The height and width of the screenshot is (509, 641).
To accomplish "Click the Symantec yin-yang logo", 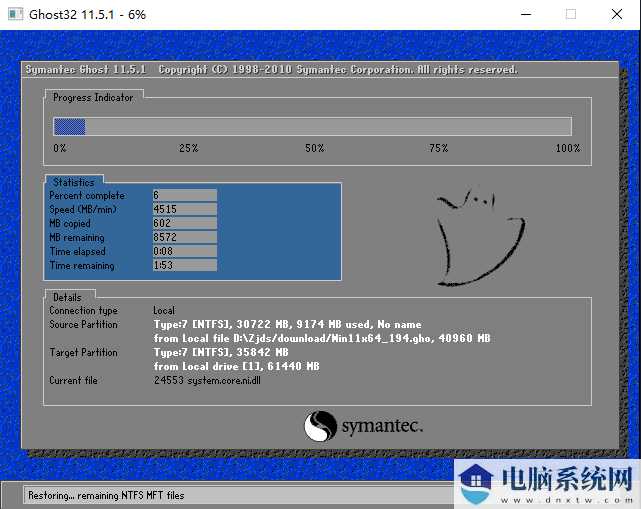I will tap(320, 426).
